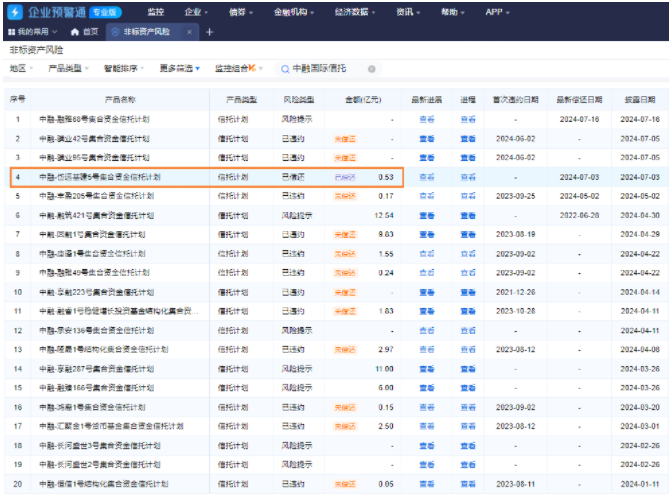
Task: View 最新进展 for 融雅49号 row
Action: [427, 273]
